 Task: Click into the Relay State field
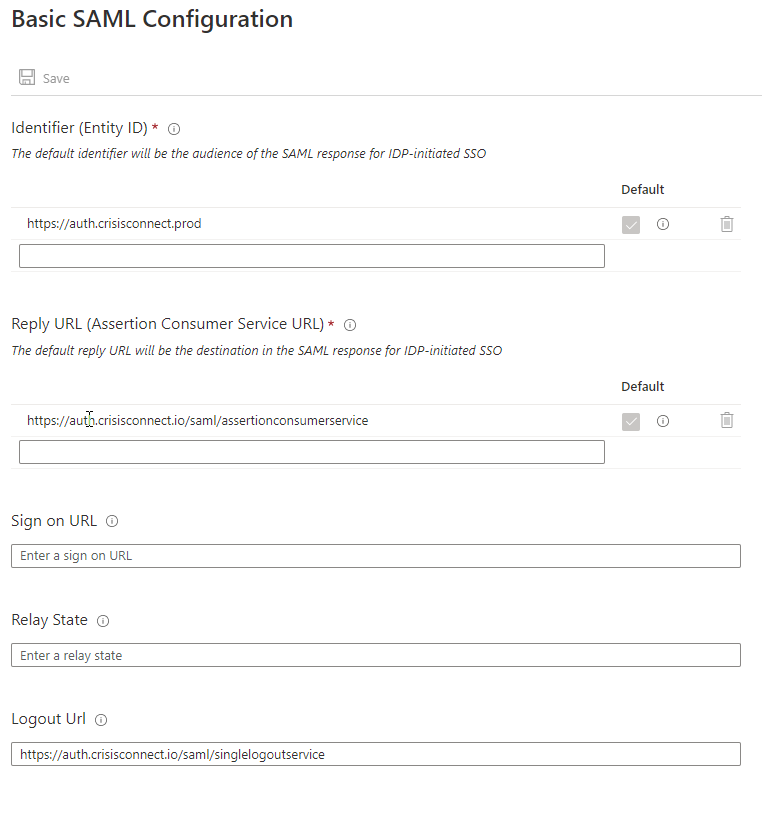376,655
